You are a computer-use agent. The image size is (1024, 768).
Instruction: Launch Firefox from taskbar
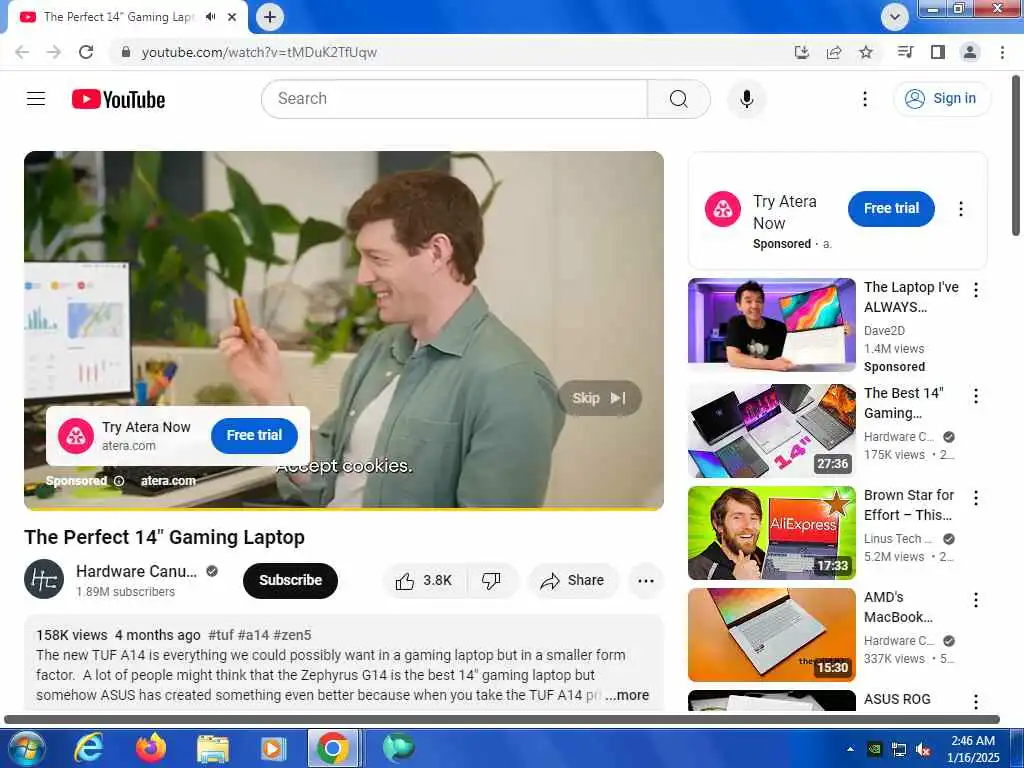click(151, 748)
